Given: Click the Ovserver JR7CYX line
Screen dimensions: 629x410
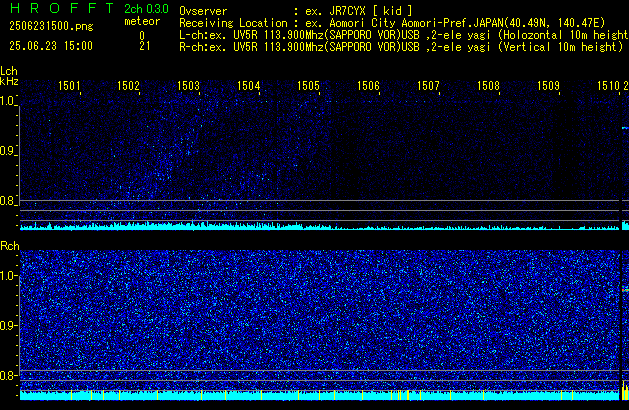Looking at the screenshot, I should 296,11.
